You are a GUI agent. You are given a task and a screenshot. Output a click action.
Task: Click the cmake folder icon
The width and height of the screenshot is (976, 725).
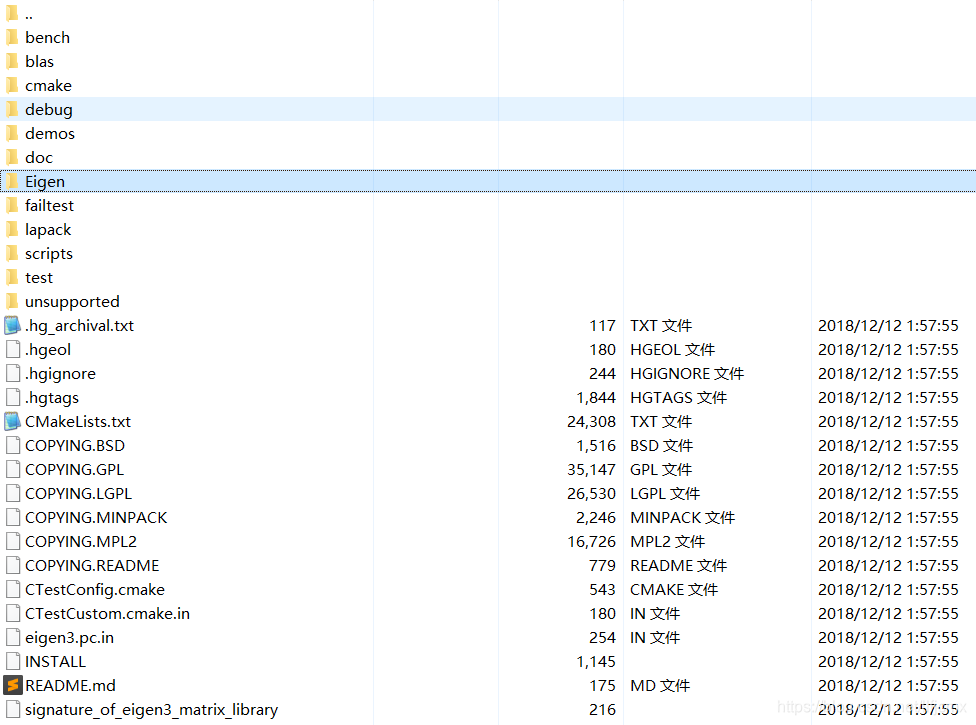click(x=14, y=85)
